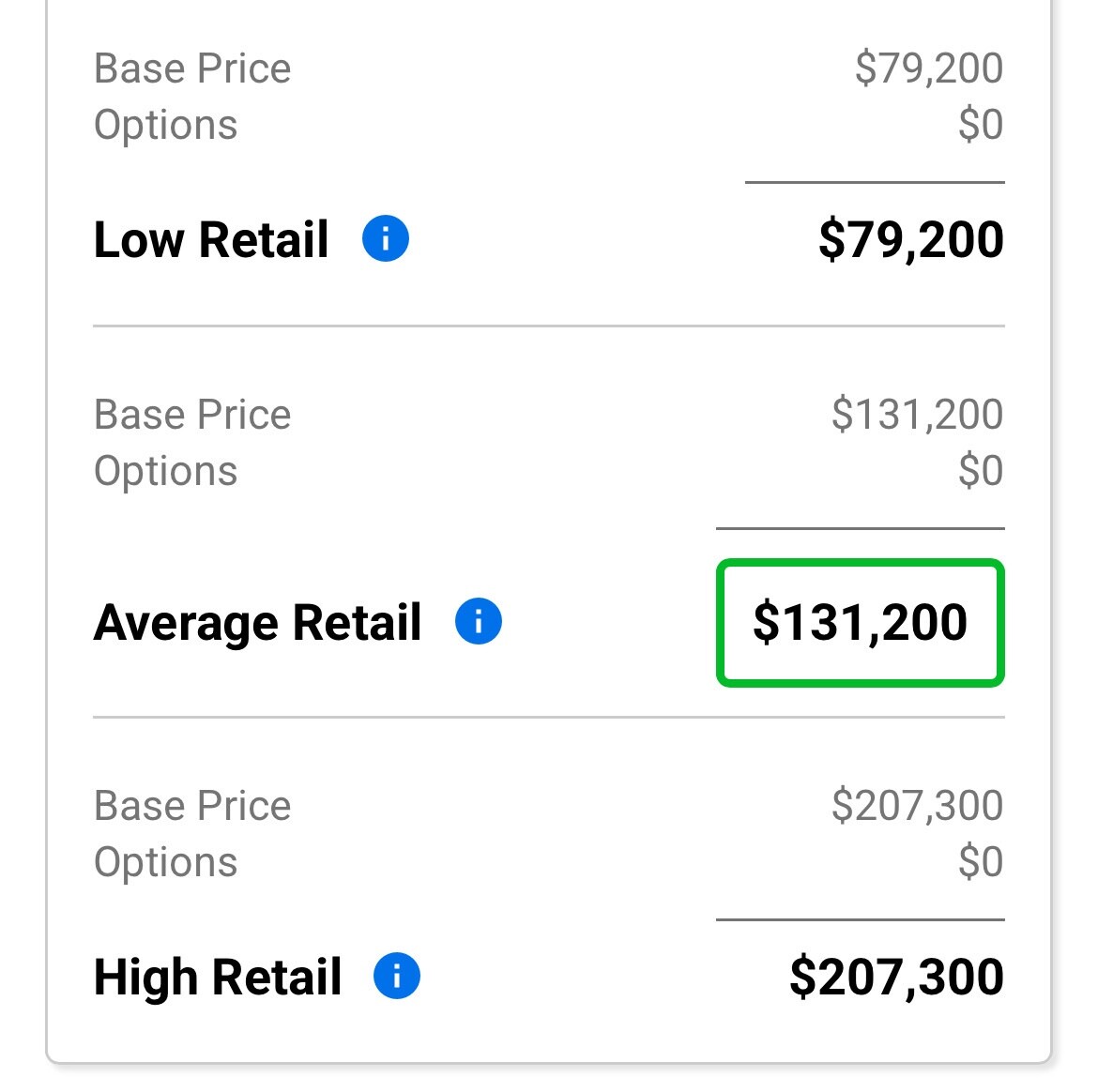Click the Base Price label above High Retail
Viewport: 1098px width, 1092px height.
click(192, 806)
